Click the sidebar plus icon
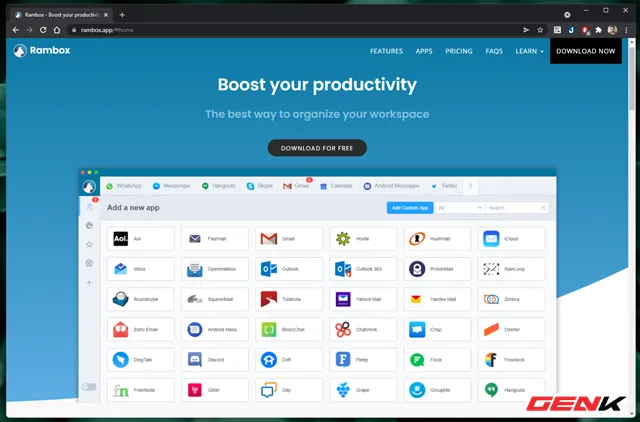This screenshot has width=640, height=422. pyautogui.click(x=89, y=282)
